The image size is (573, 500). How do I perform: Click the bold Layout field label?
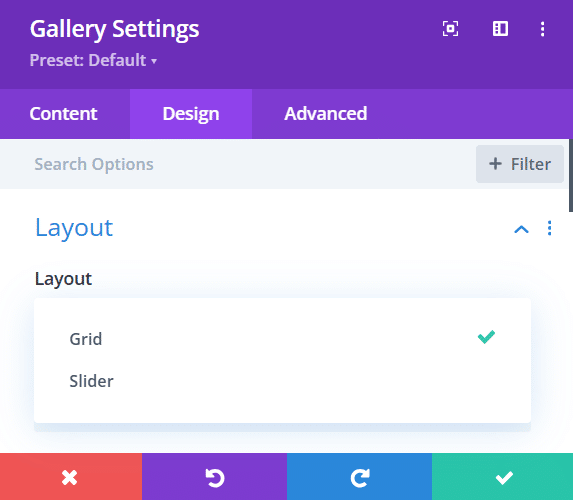(x=63, y=279)
